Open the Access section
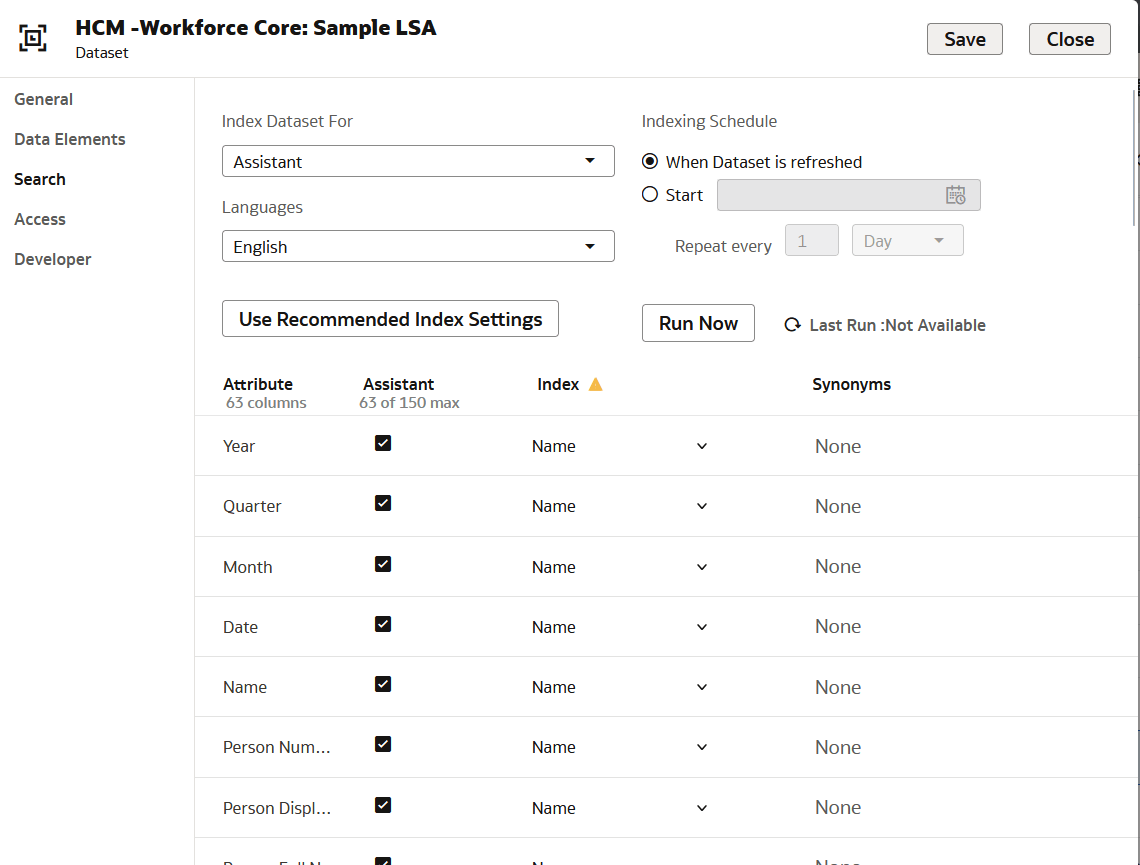 tap(40, 219)
